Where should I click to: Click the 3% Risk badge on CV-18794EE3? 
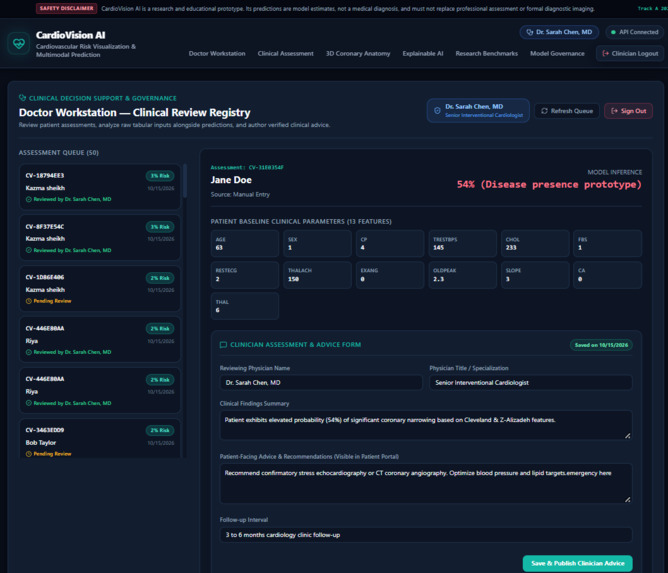(160, 176)
